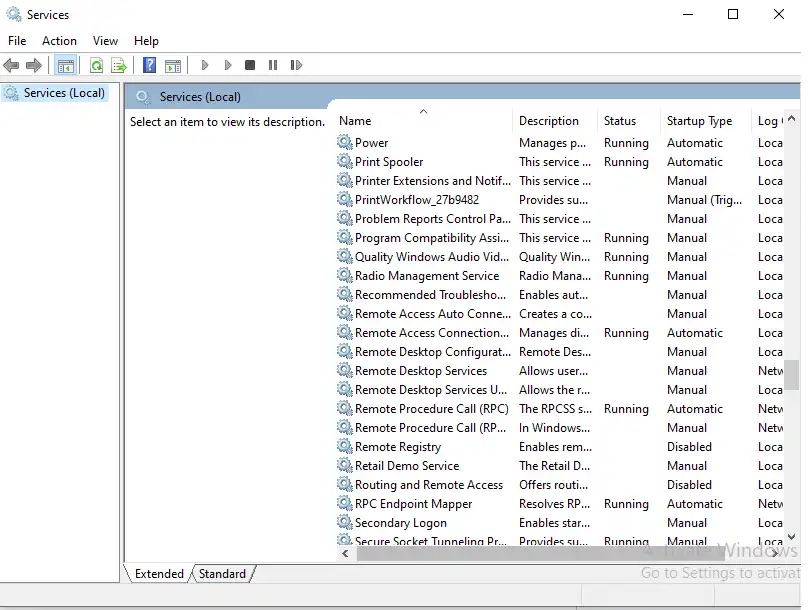The width and height of the screenshot is (808, 610).
Task: Select the Remote Access Auto Conne... service
Action: pyautogui.click(x=432, y=314)
